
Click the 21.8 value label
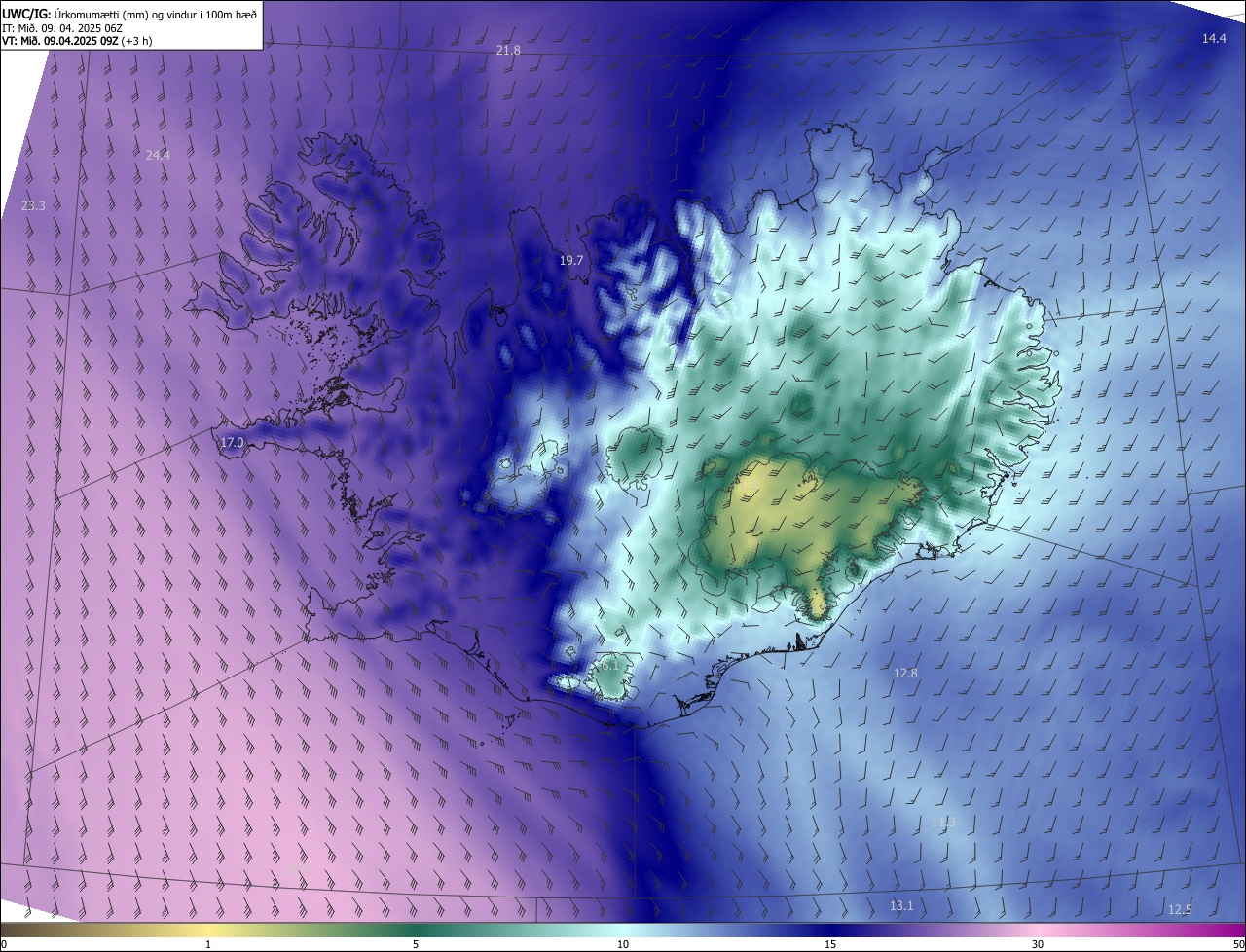tap(508, 50)
